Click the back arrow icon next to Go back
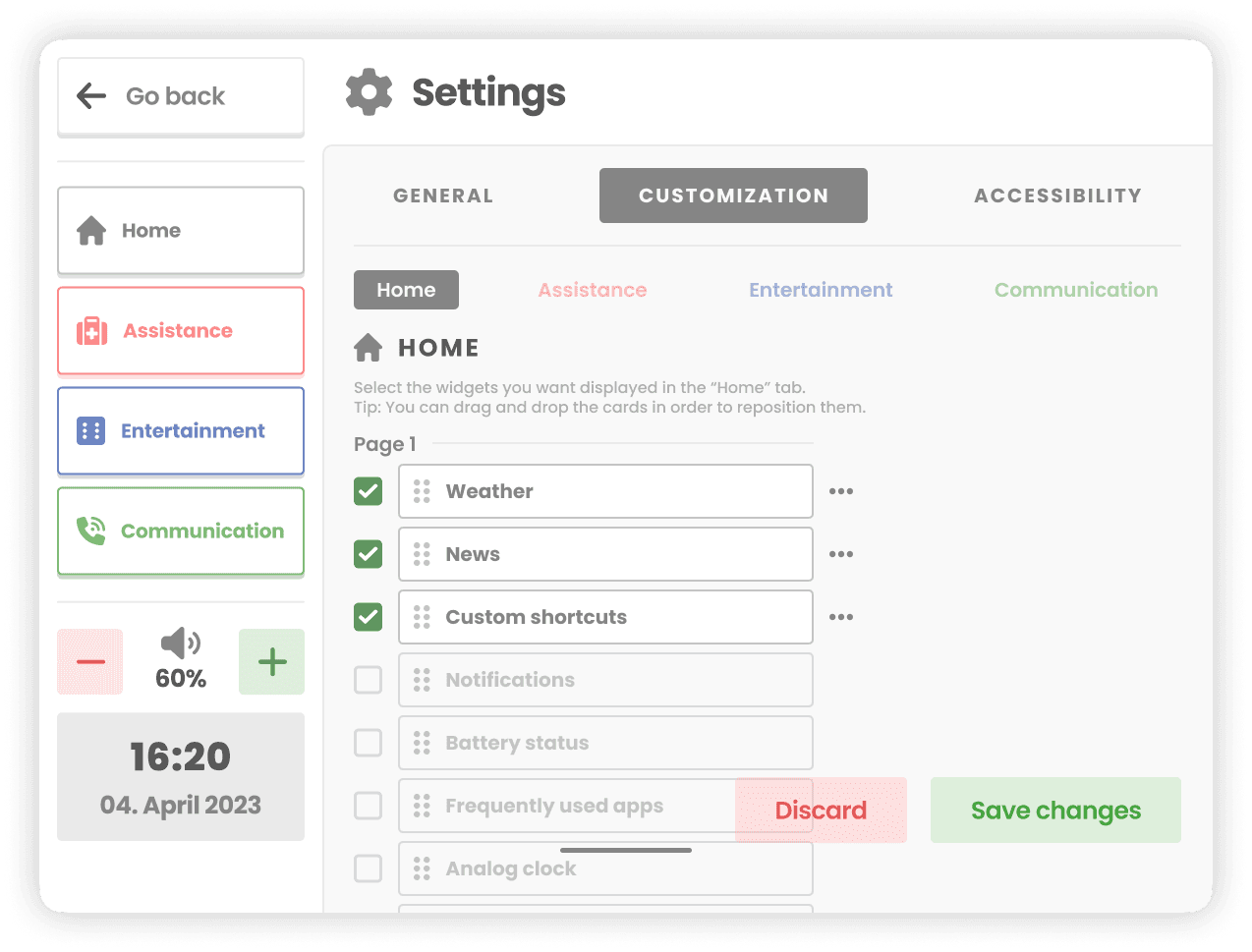 (x=90, y=95)
